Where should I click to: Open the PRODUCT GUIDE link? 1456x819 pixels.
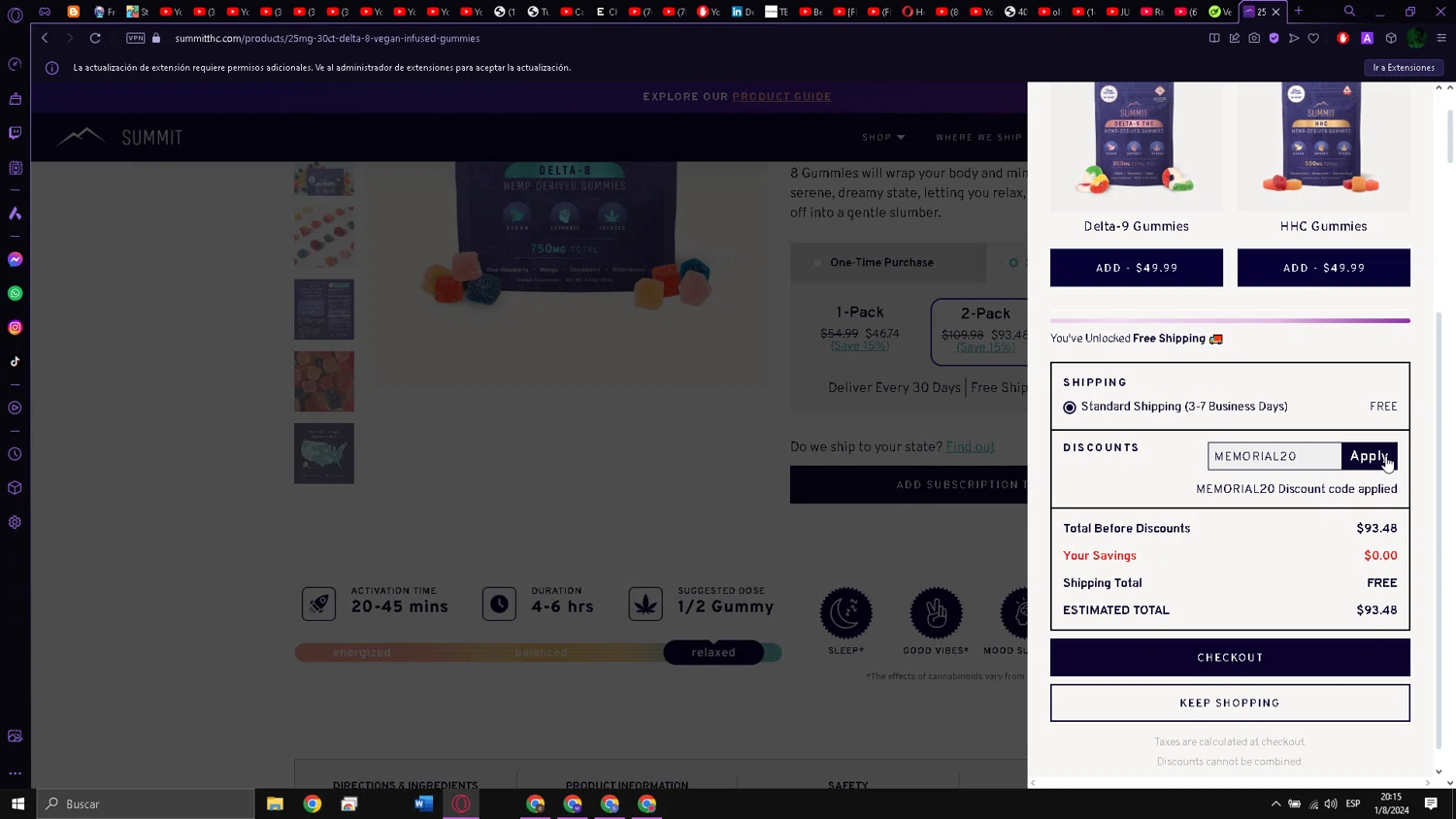781,96
